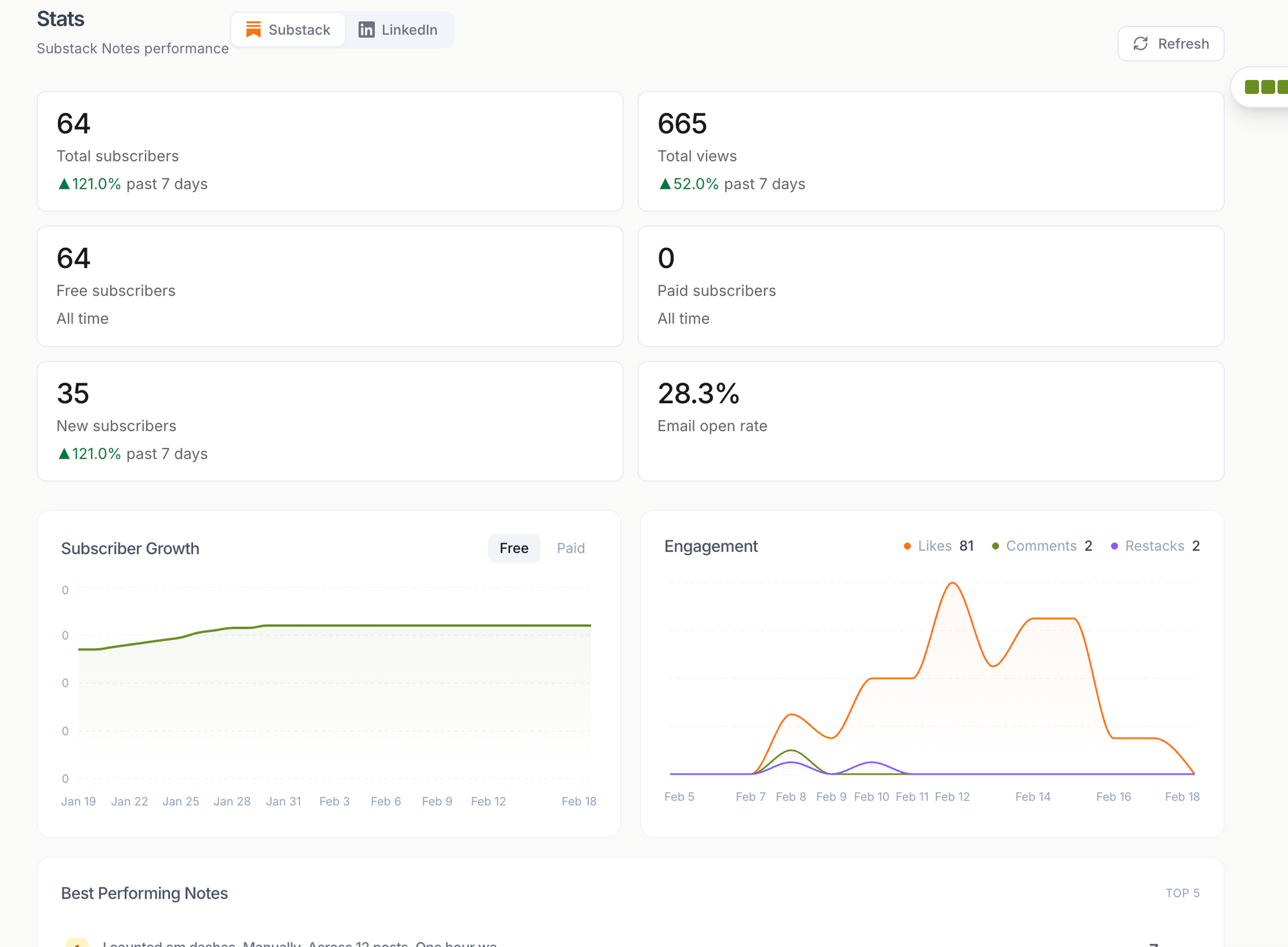This screenshot has height=947, width=1288.
Task: Click the Feb 12 peak on Engagement chart
Action: [x=952, y=584]
